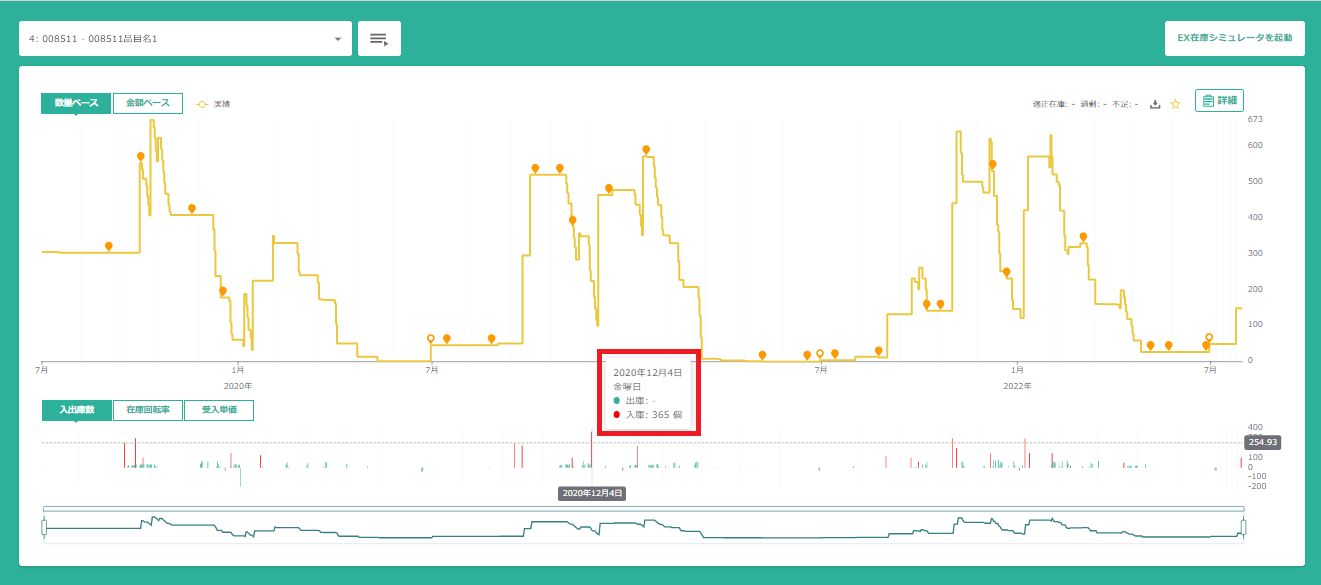The width and height of the screenshot is (1321, 585).
Task: Click the left handle of range slider
Action: click(x=44, y=527)
